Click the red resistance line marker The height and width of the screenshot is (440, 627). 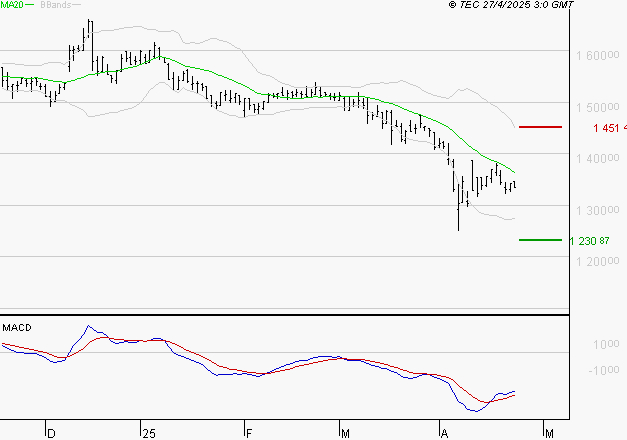pyautogui.click(x=541, y=127)
